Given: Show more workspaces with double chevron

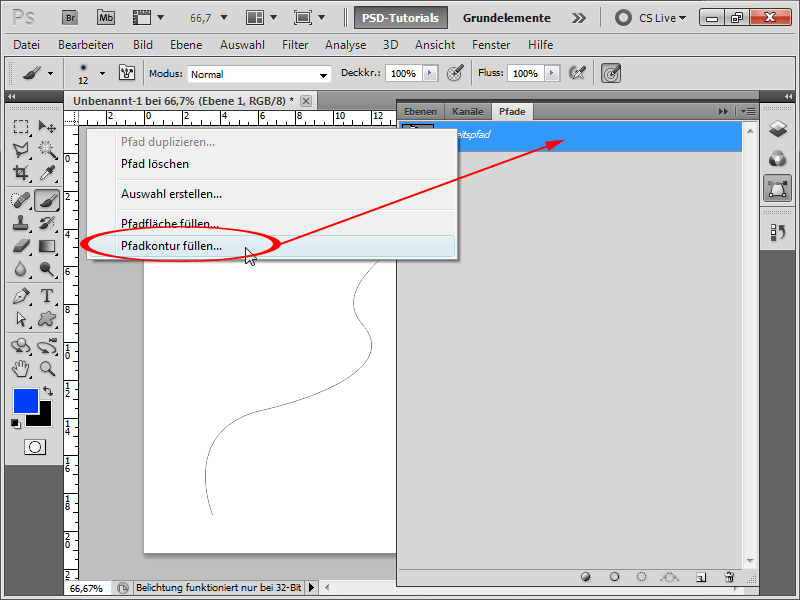Looking at the screenshot, I should [x=579, y=18].
